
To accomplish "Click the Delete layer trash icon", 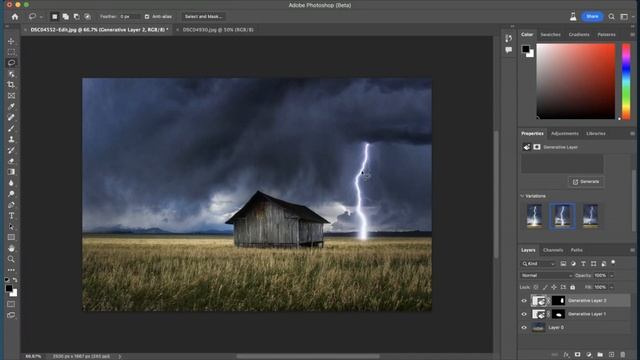I will (622, 355).
